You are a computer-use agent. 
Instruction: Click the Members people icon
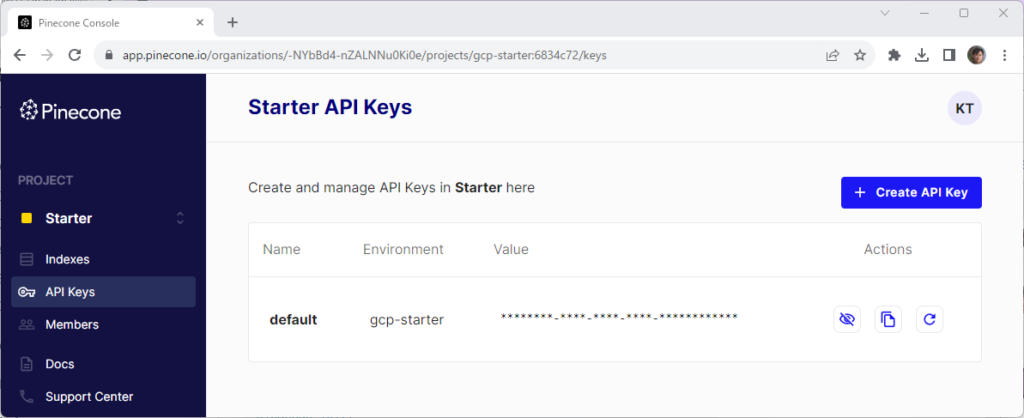pyautogui.click(x=27, y=325)
